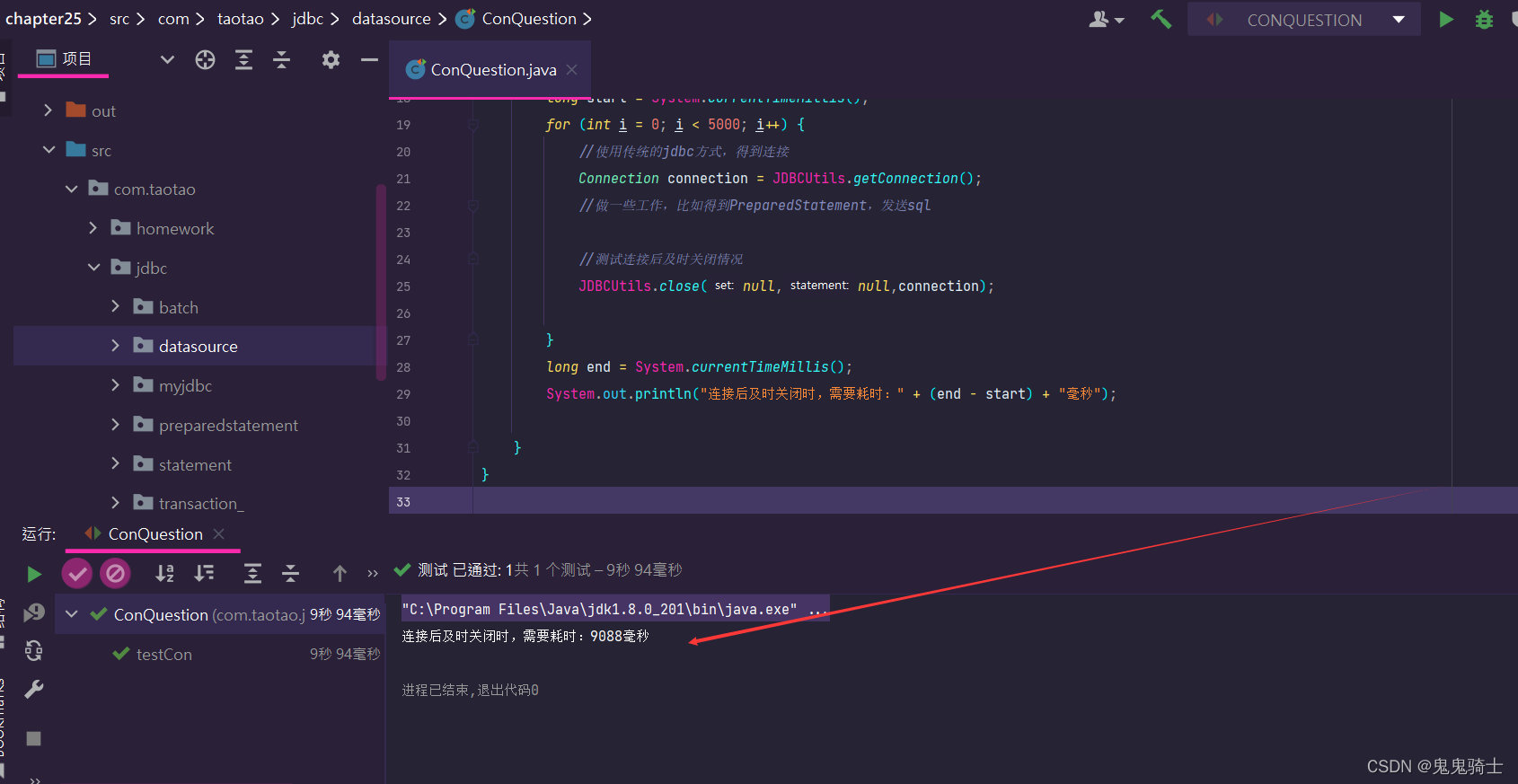1518x784 pixels.
Task: Go to previous failed test arrow
Action: tap(340, 573)
